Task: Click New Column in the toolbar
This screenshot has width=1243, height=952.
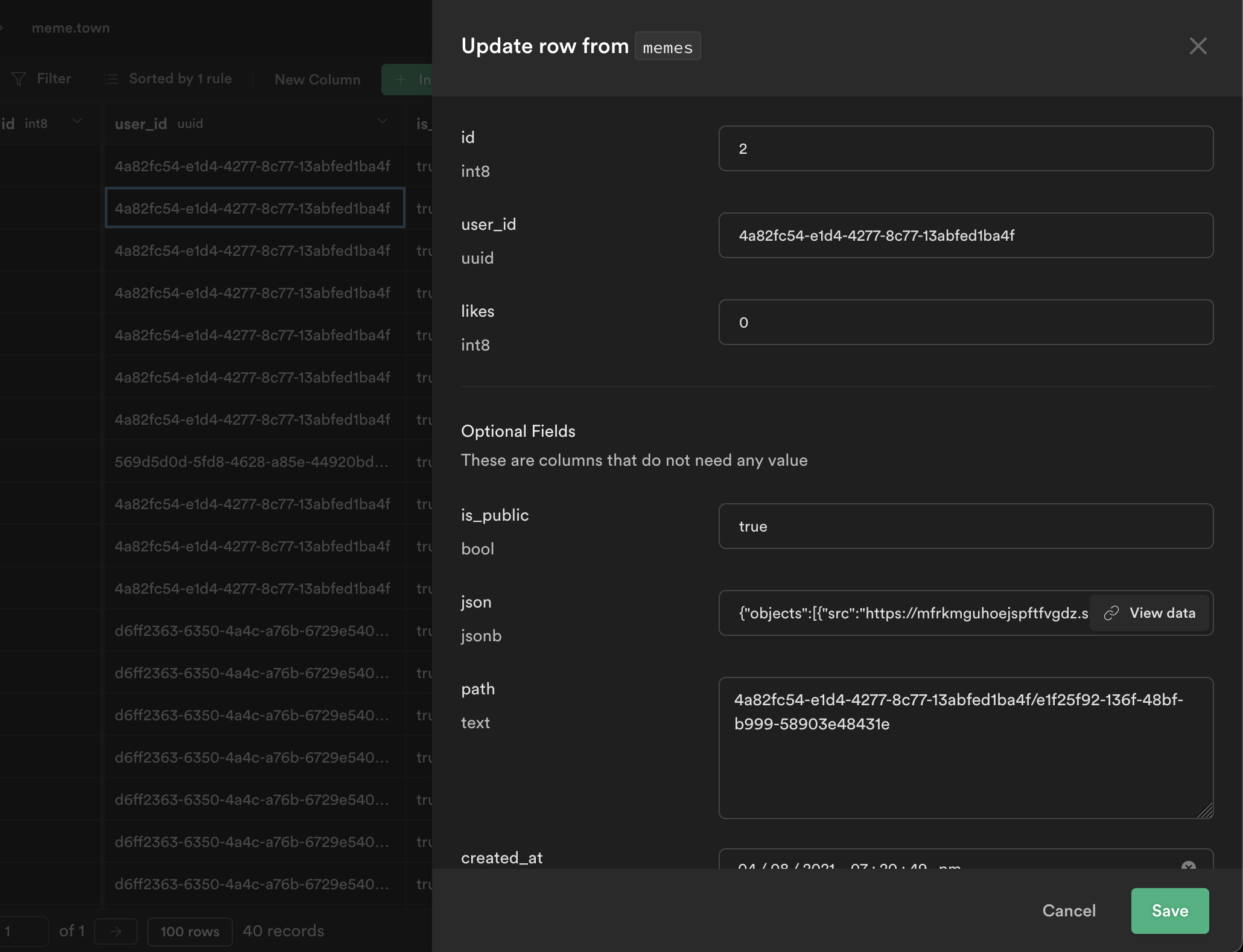Action: (x=317, y=79)
